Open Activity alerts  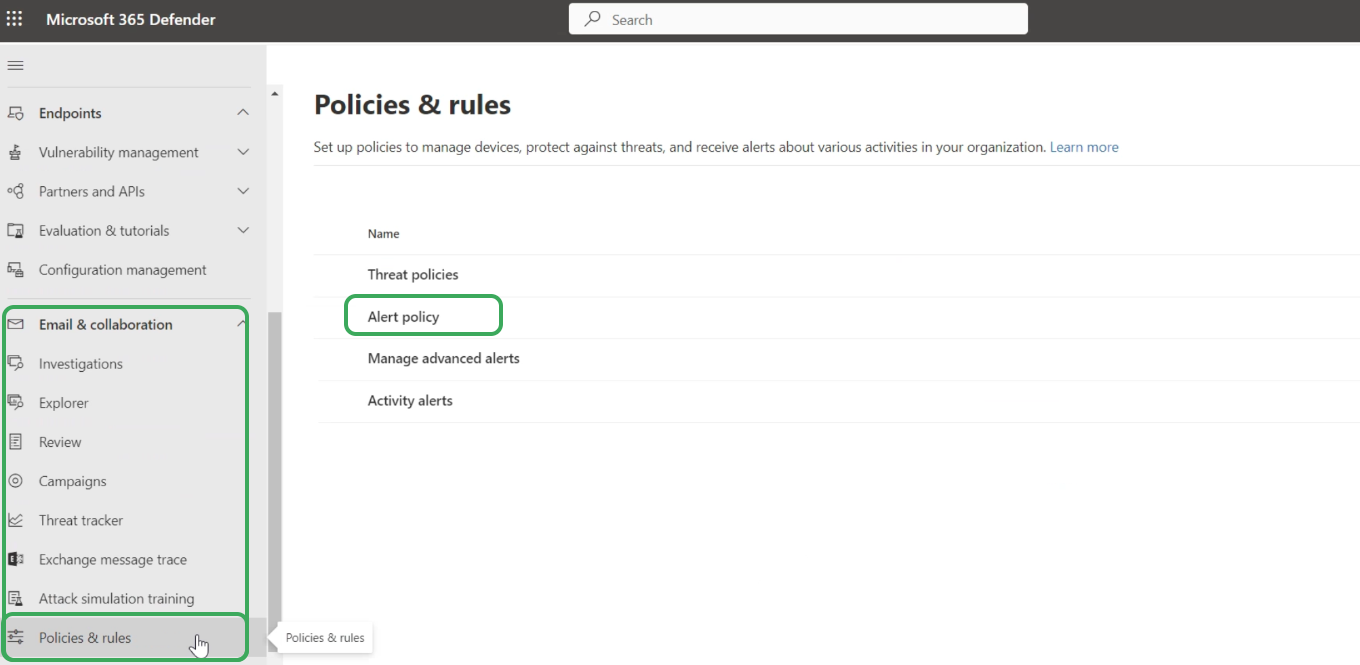coord(410,400)
